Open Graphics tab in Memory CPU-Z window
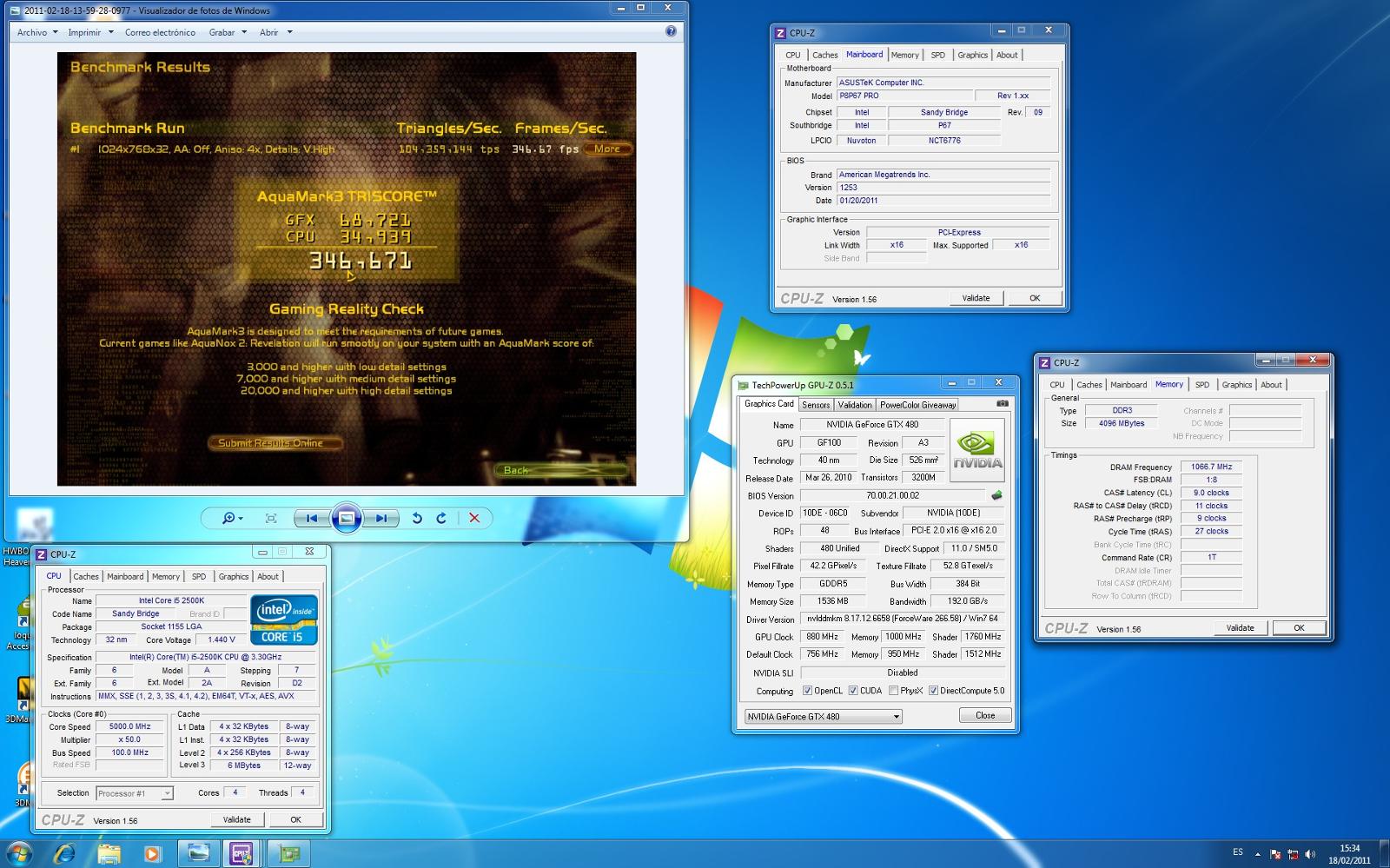The image size is (1390, 868). pos(1236,385)
